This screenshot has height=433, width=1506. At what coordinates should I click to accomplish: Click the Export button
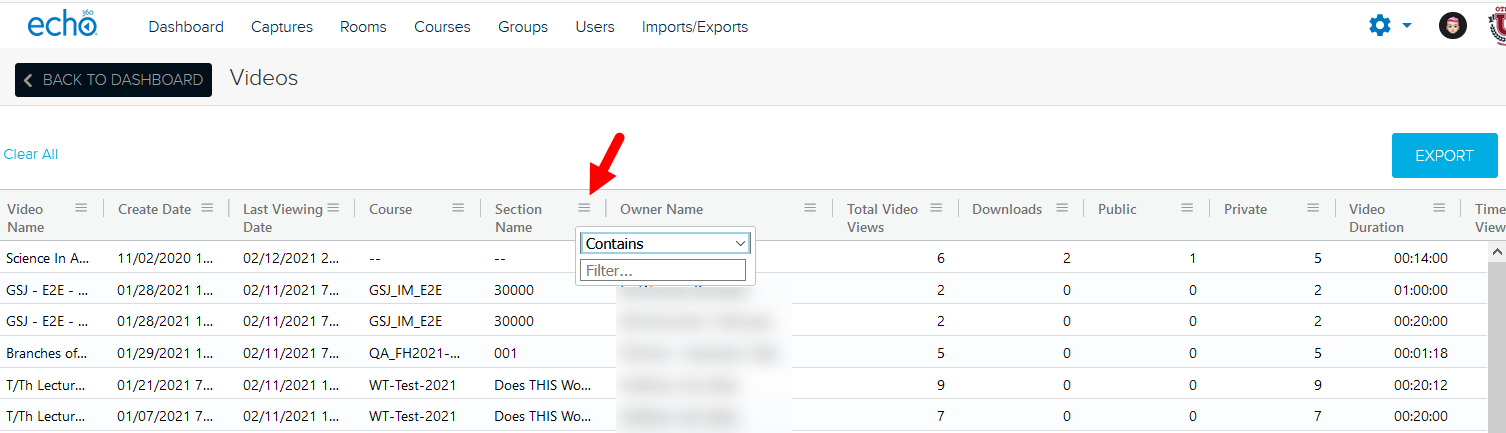tap(1444, 156)
